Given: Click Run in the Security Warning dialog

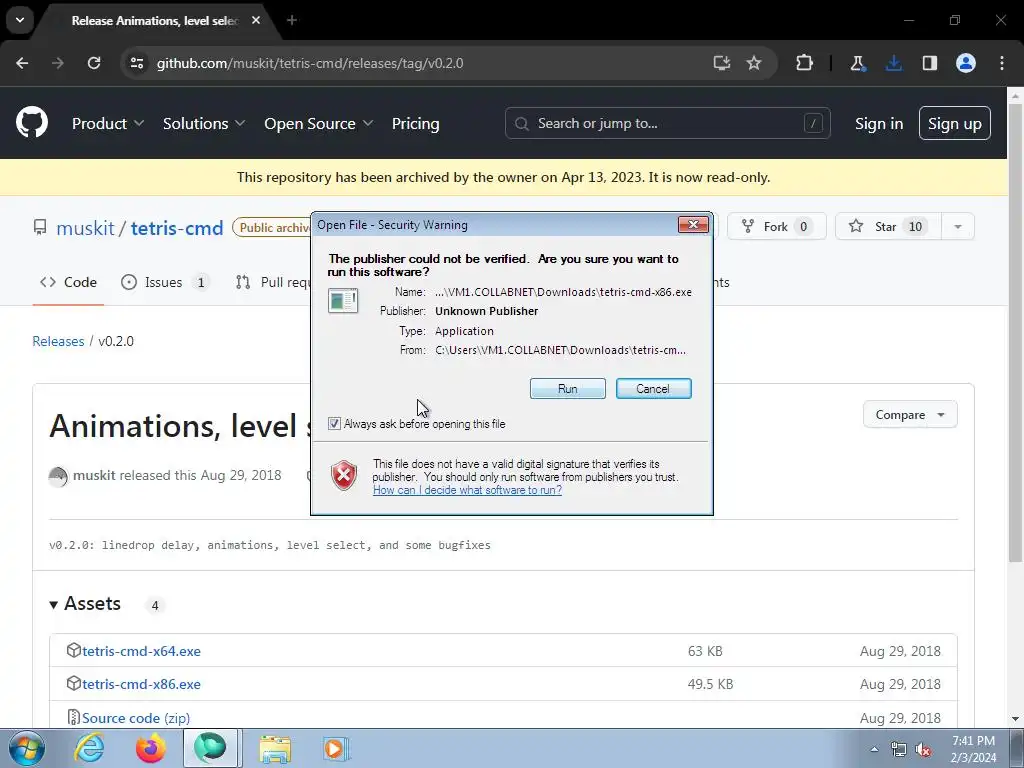Looking at the screenshot, I should (x=568, y=389).
